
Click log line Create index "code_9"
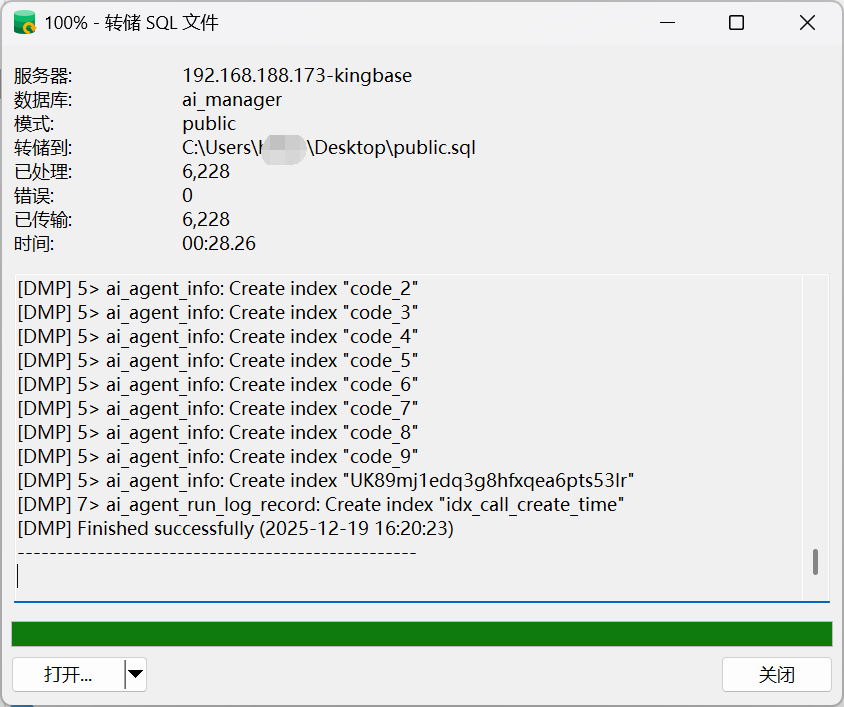218,456
